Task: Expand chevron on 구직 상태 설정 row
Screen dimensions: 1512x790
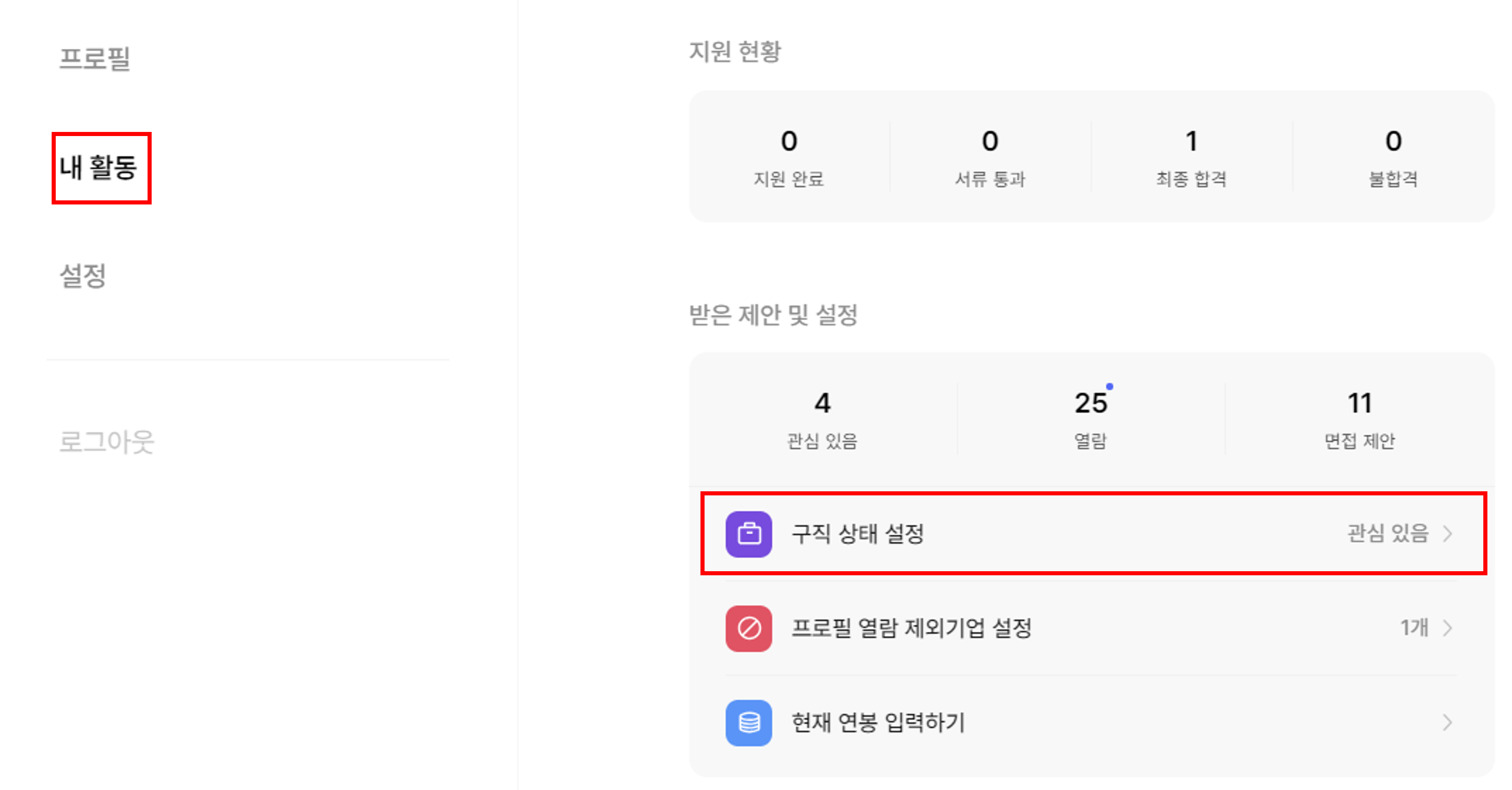Action: click(x=1447, y=533)
